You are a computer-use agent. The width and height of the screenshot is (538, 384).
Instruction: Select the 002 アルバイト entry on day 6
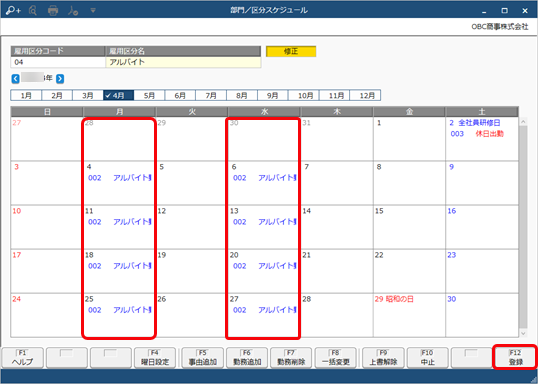(264, 178)
